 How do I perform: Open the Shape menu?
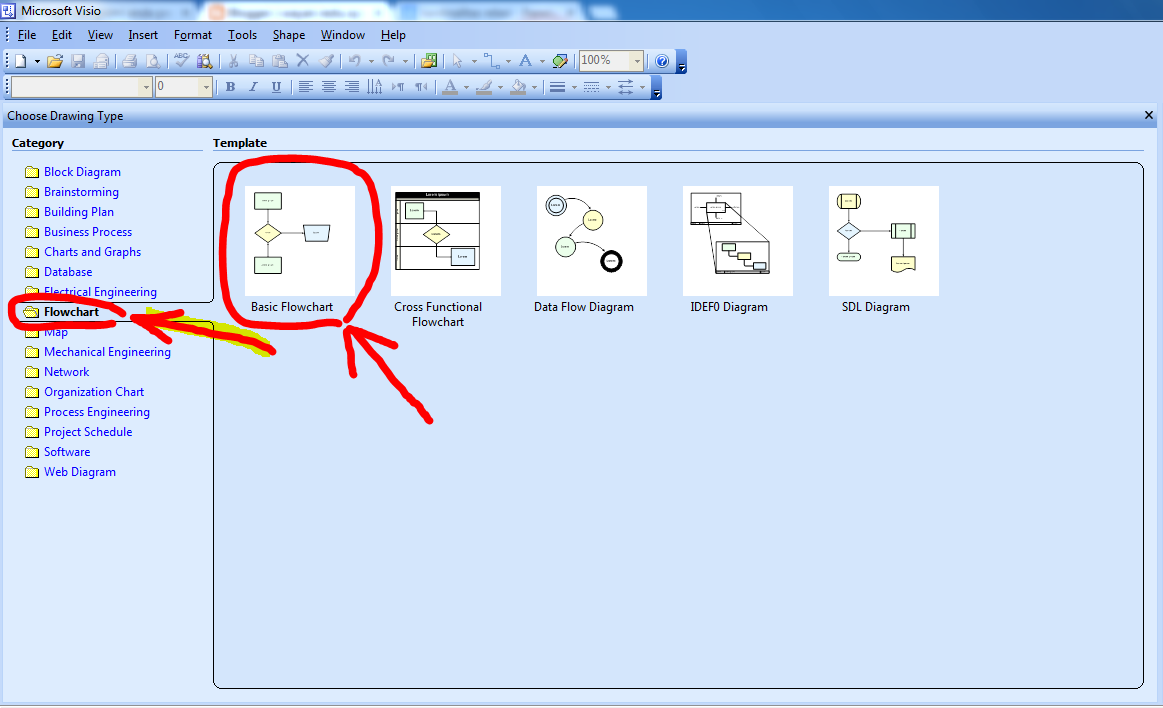point(289,35)
